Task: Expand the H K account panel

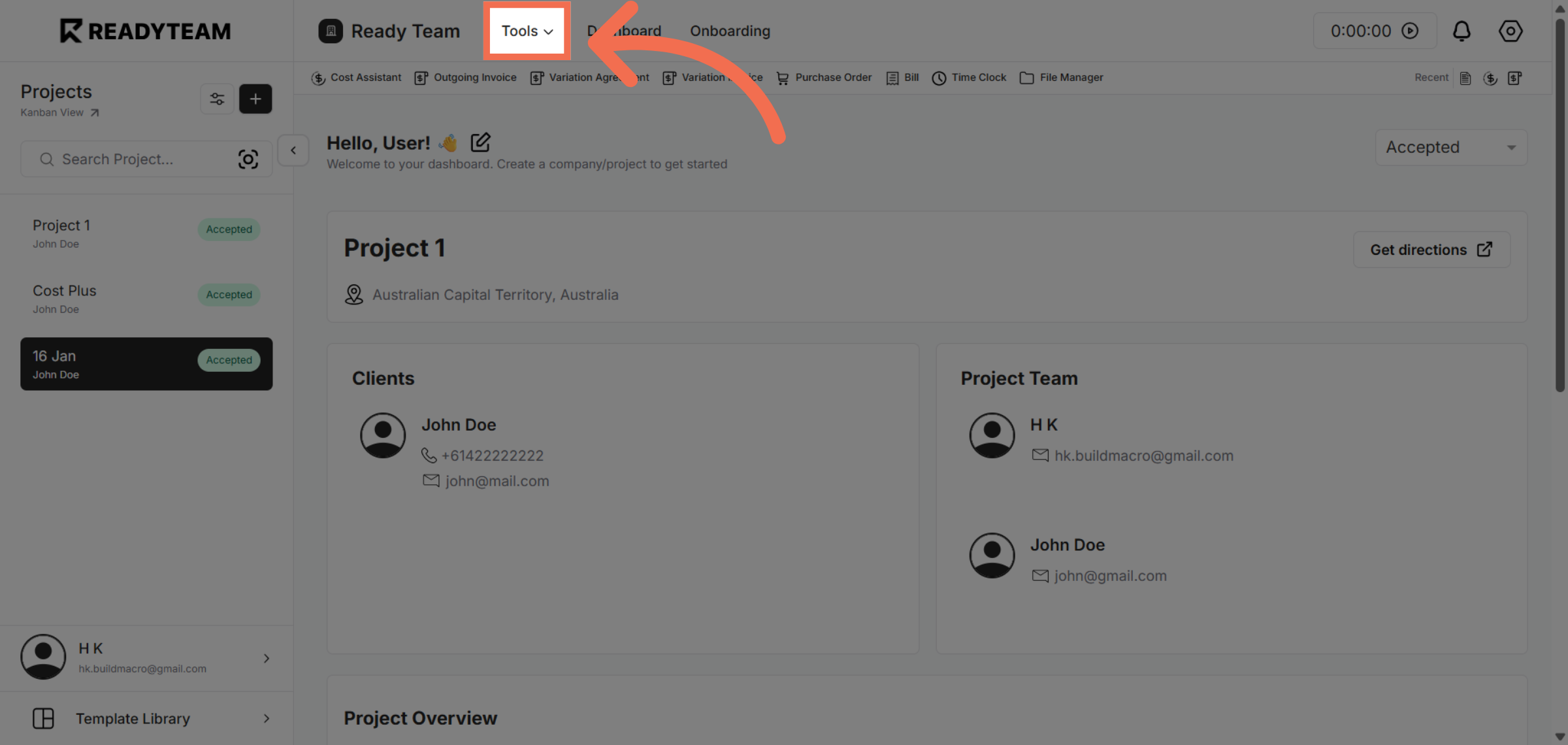Action: pyautogui.click(x=267, y=658)
